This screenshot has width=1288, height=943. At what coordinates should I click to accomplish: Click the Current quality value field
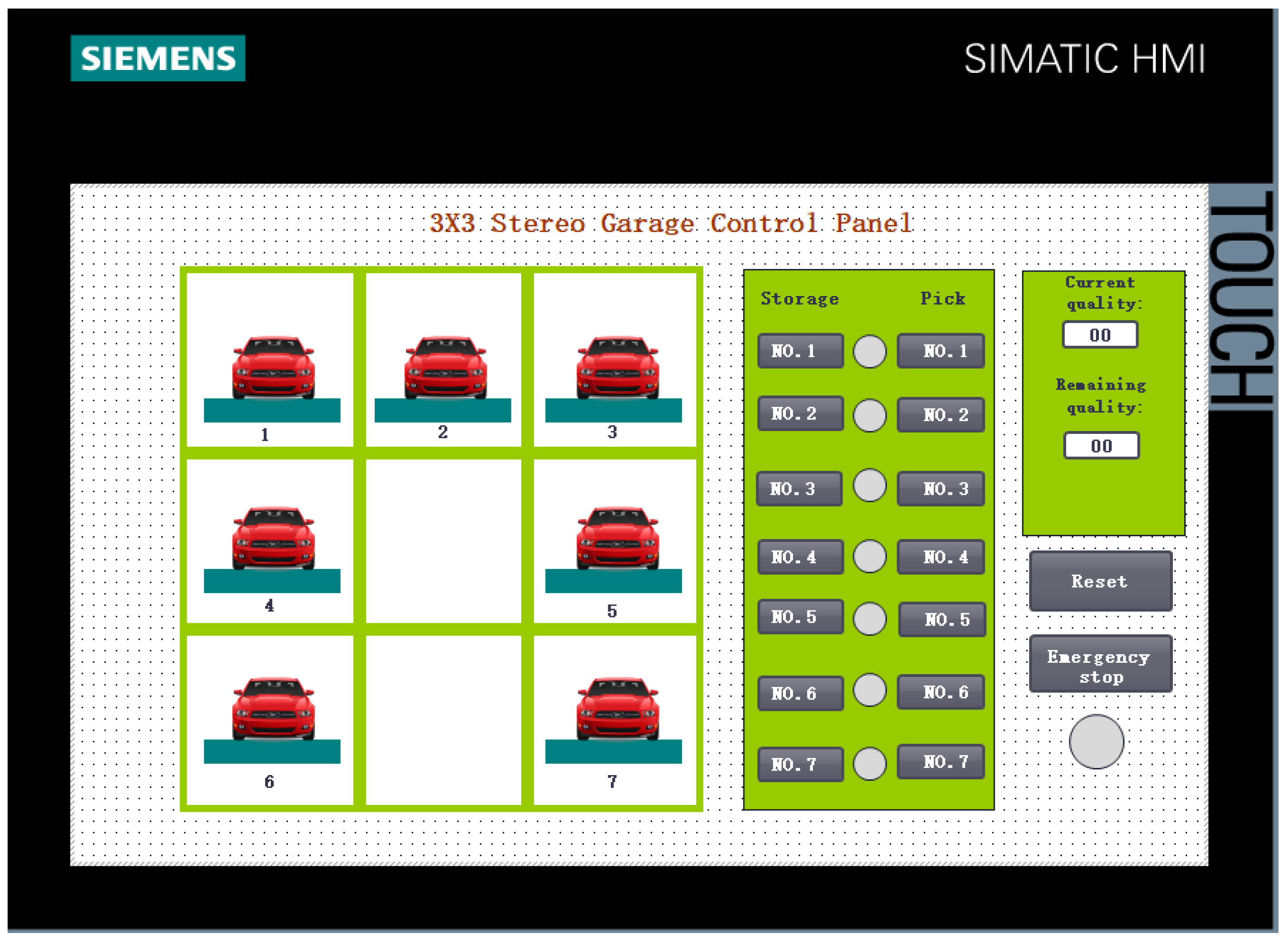1100,334
